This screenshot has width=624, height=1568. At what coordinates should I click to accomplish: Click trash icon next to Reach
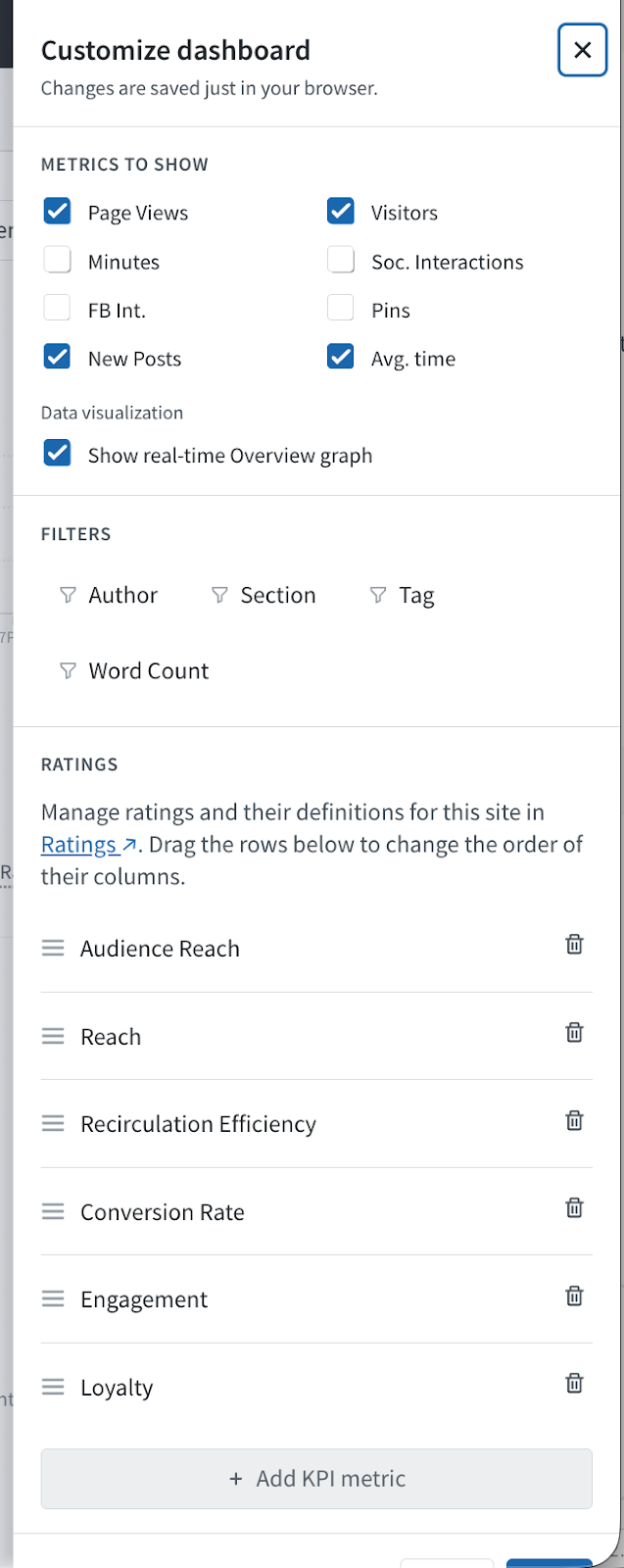575,1032
